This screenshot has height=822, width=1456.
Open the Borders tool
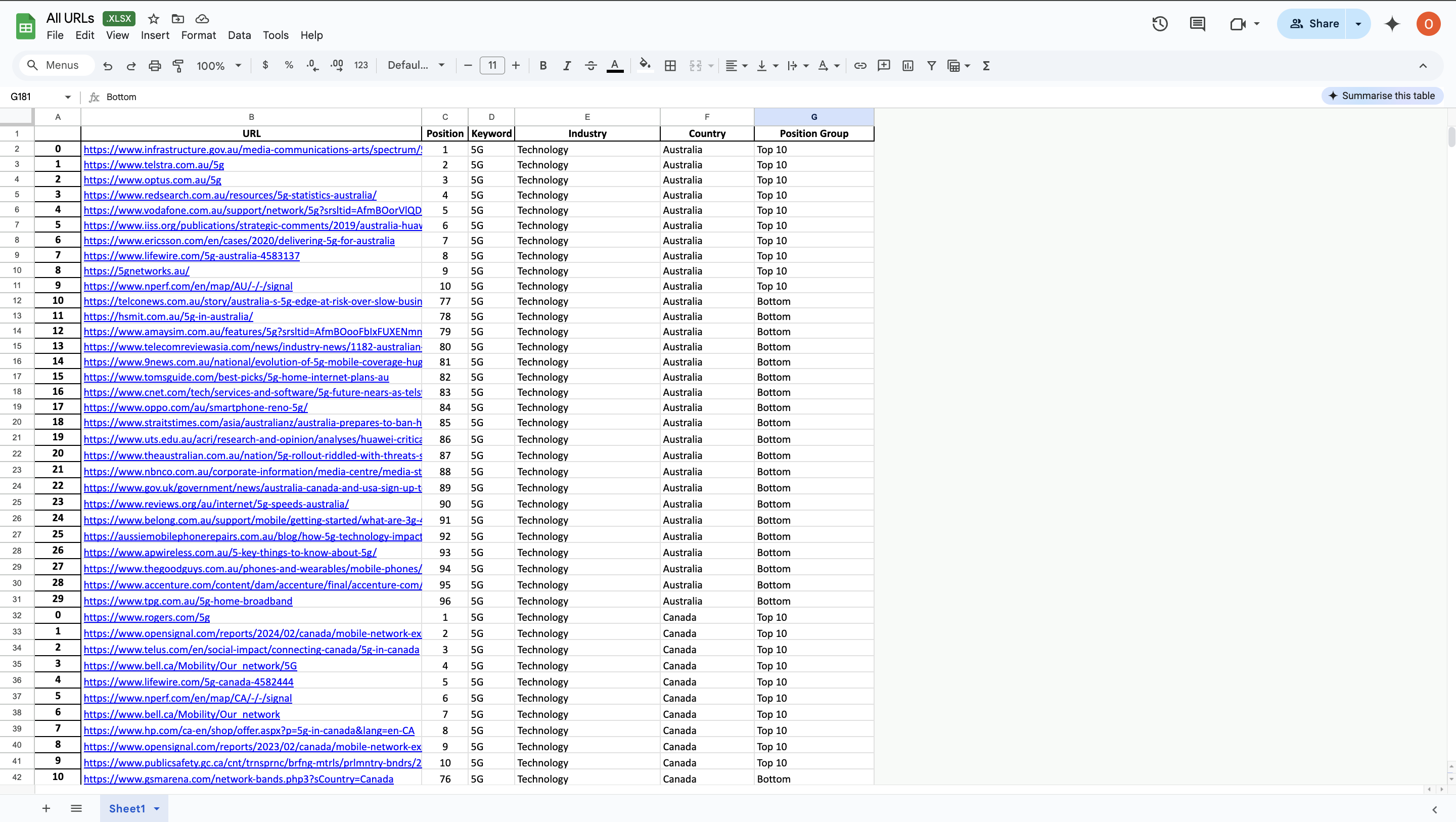coord(670,66)
